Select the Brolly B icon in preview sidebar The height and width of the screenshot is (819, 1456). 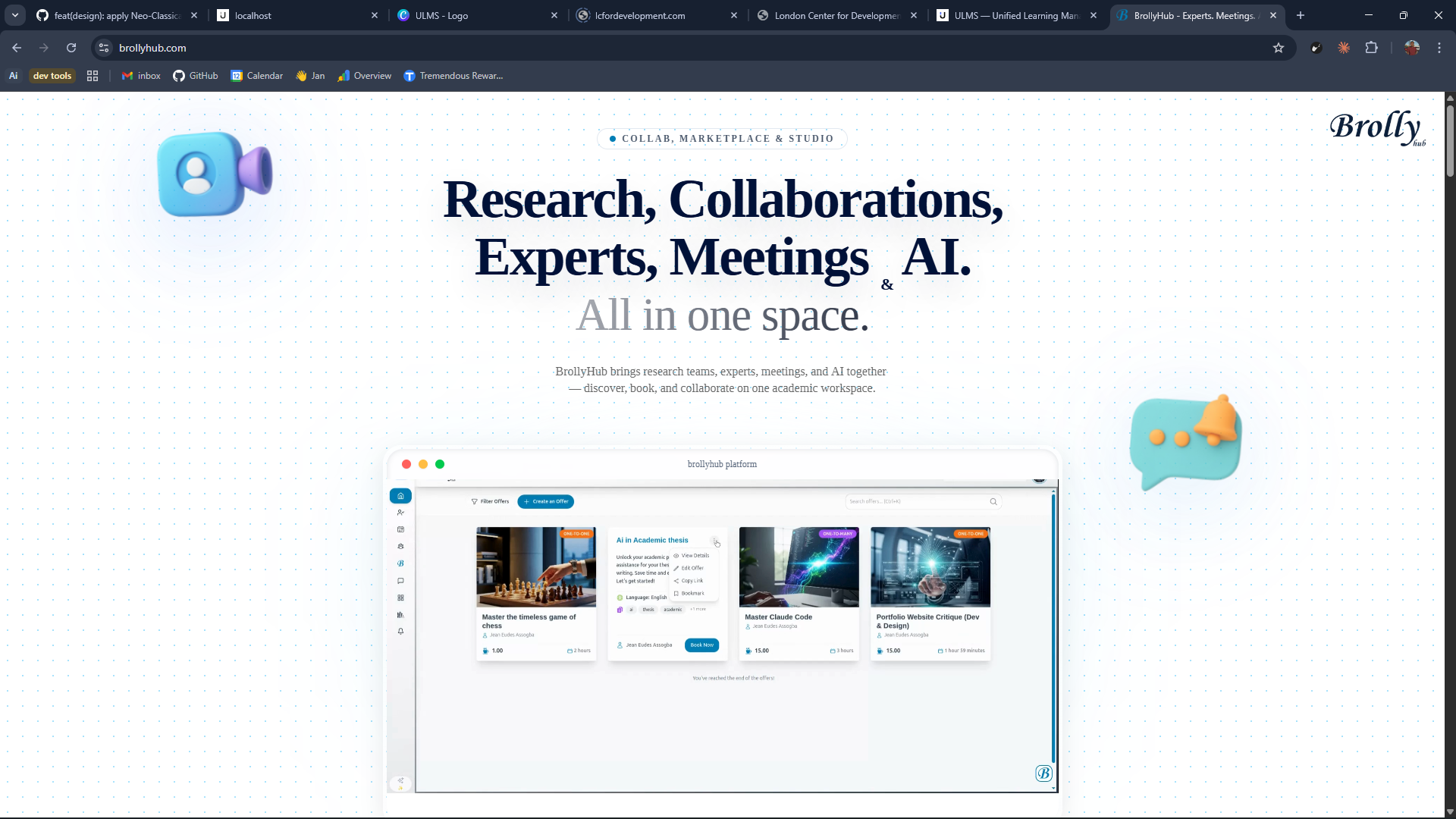400,563
